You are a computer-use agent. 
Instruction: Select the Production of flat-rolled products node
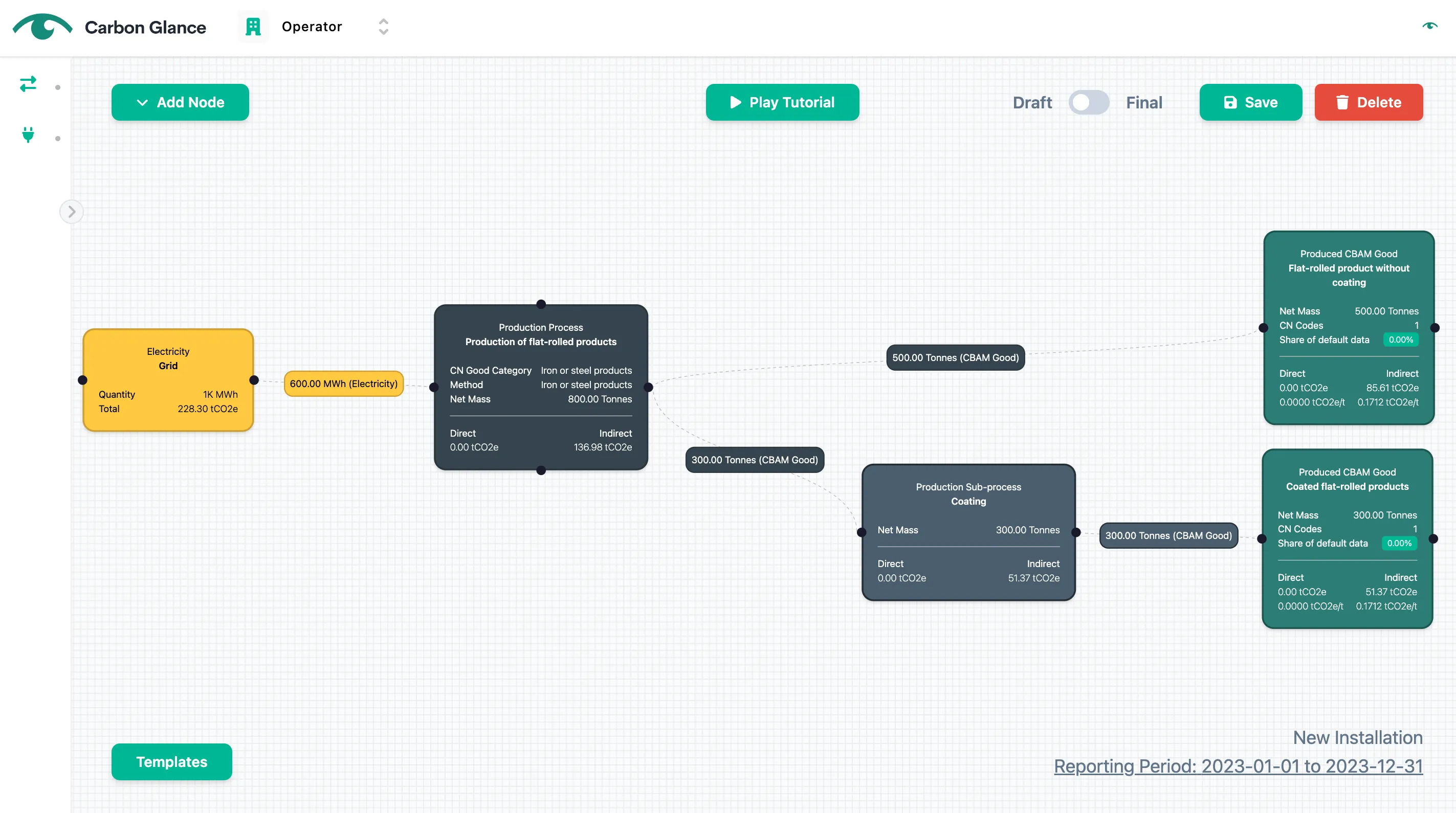point(540,387)
